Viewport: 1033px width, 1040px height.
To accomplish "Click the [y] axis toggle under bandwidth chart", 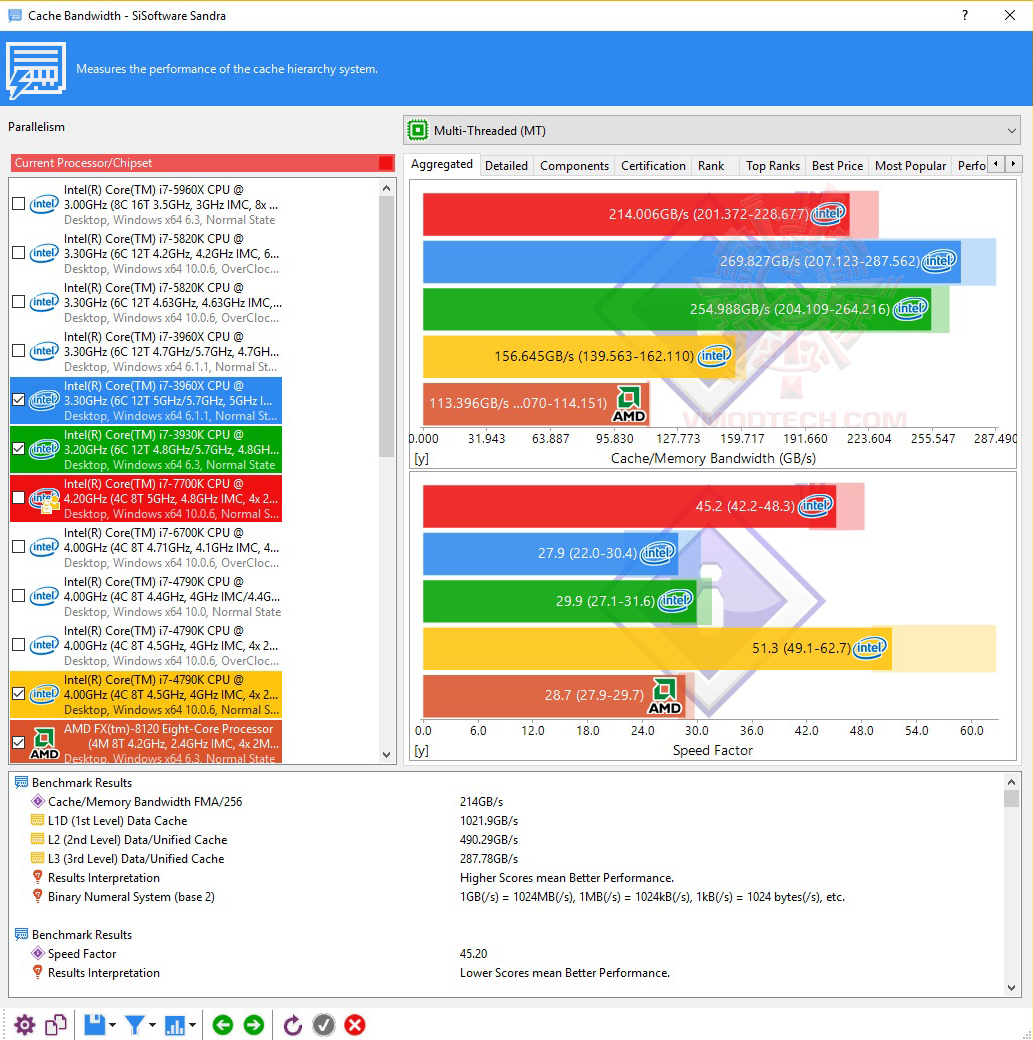I will pyautogui.click(x=421, y=458).
